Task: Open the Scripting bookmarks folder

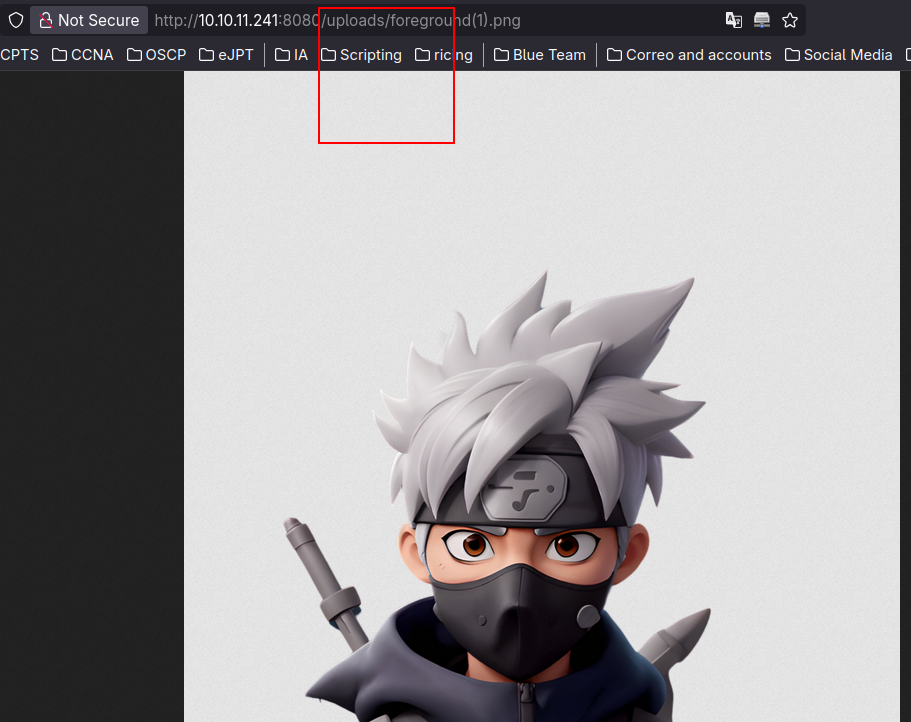Action: (x=361, y=55)
